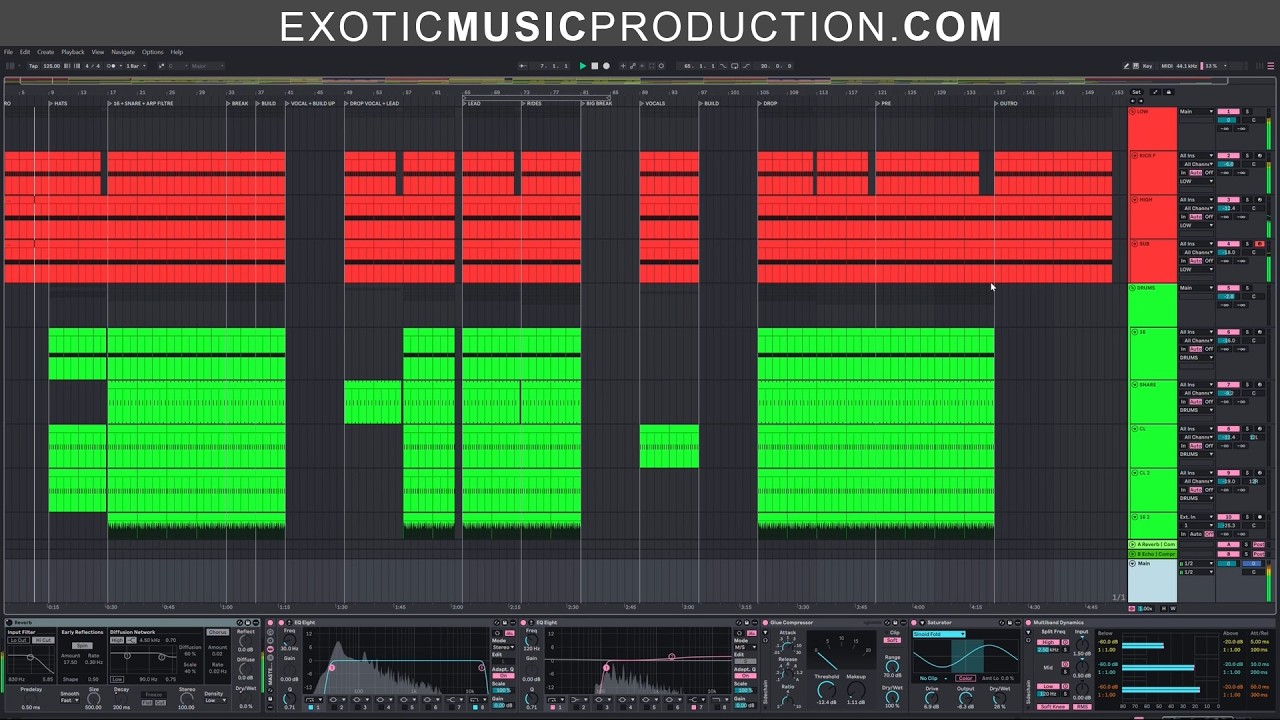
Task: Toggle the Chorus button in Reverb
Action: (217, 632)
